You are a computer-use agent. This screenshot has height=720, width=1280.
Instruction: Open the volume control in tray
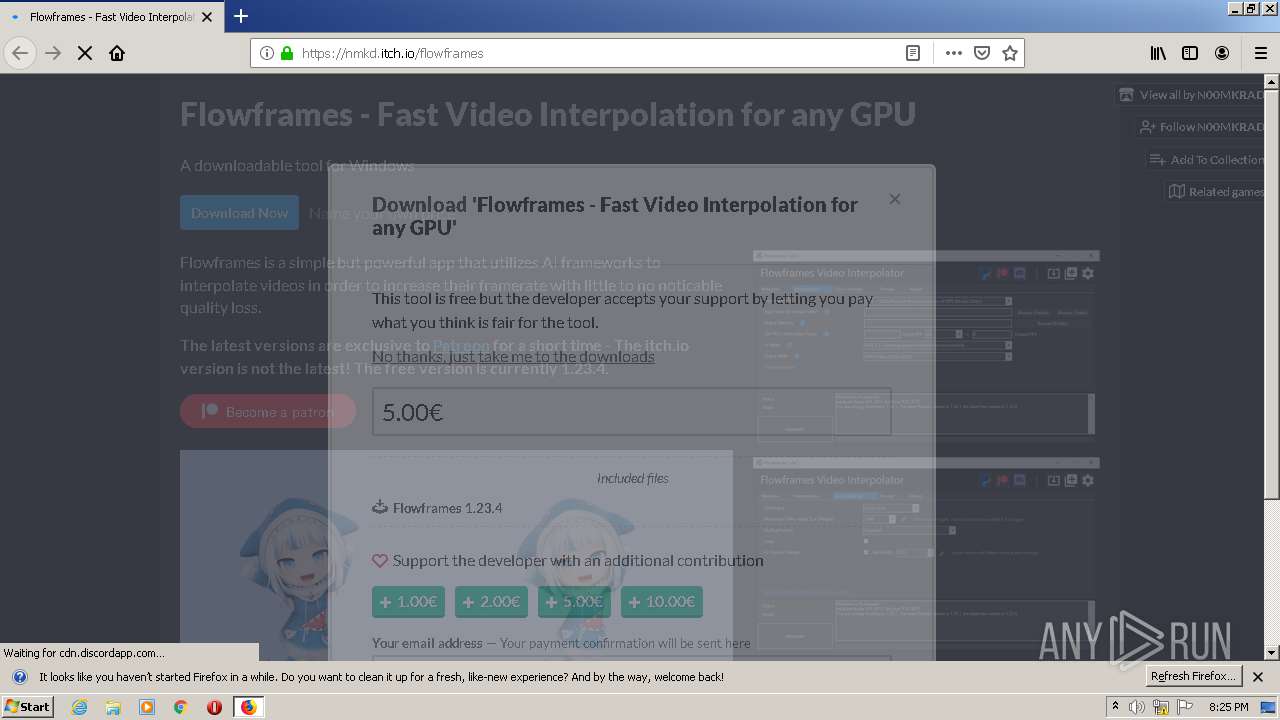point(1137,707)
